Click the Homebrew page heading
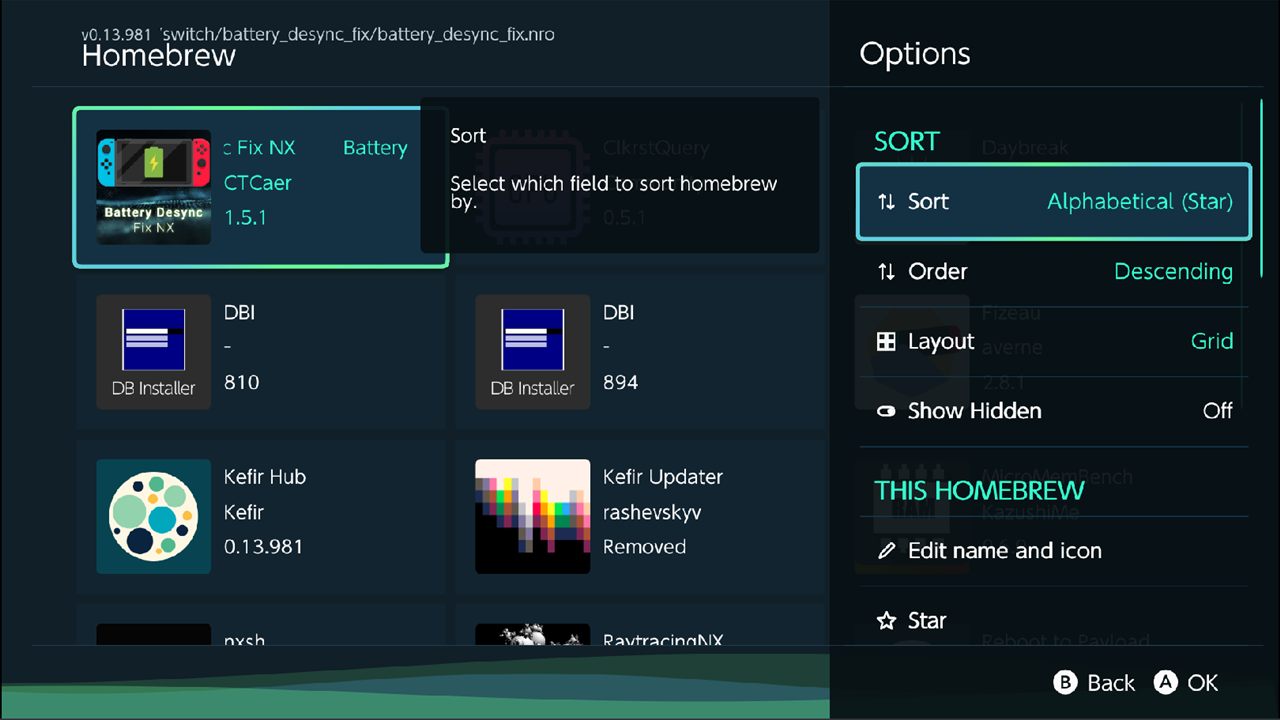 159,56
